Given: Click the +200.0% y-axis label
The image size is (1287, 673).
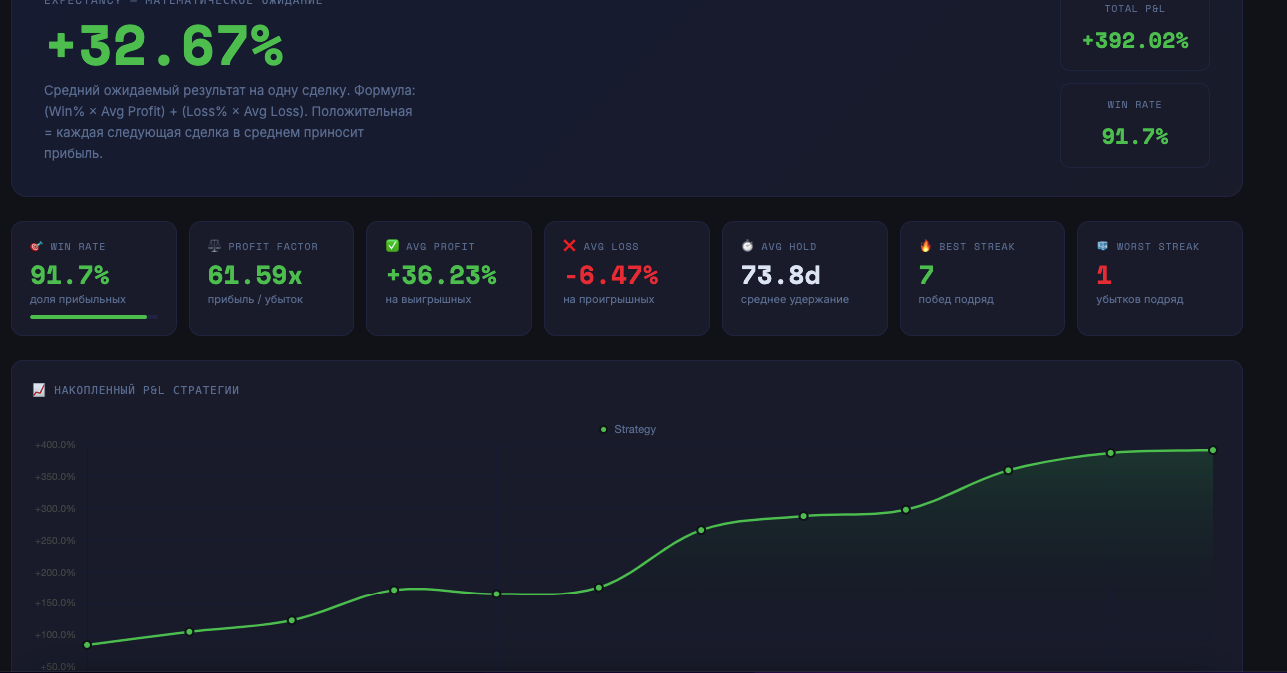Looking at the screenshot, I should (x=55, y=573).
